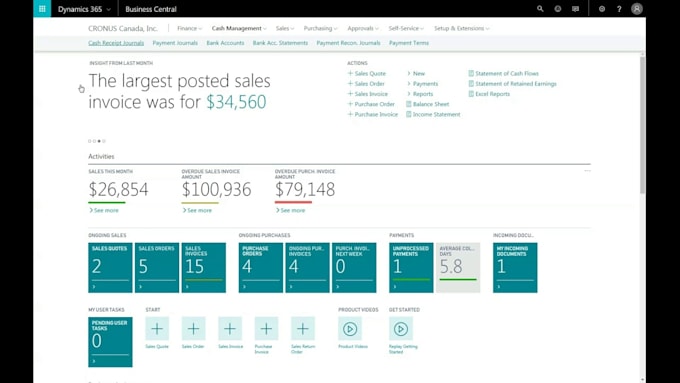Open Excel Reports action

click(489, 94)
